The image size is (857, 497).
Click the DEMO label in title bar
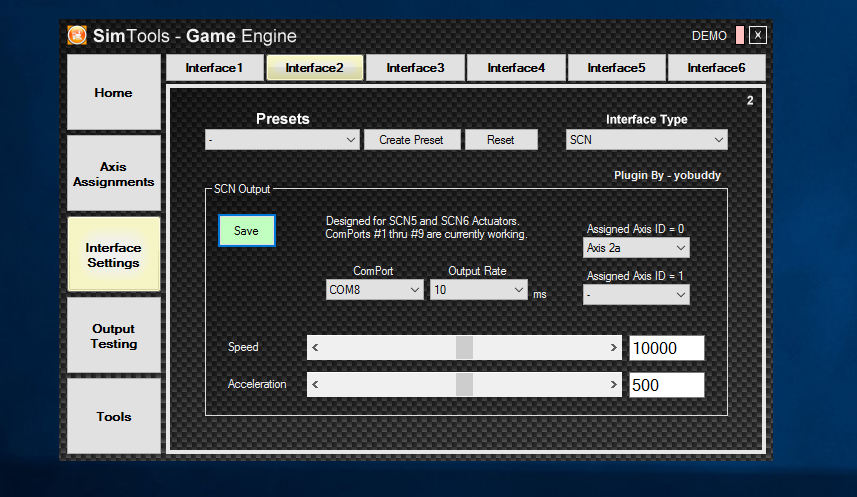(709, 36)
